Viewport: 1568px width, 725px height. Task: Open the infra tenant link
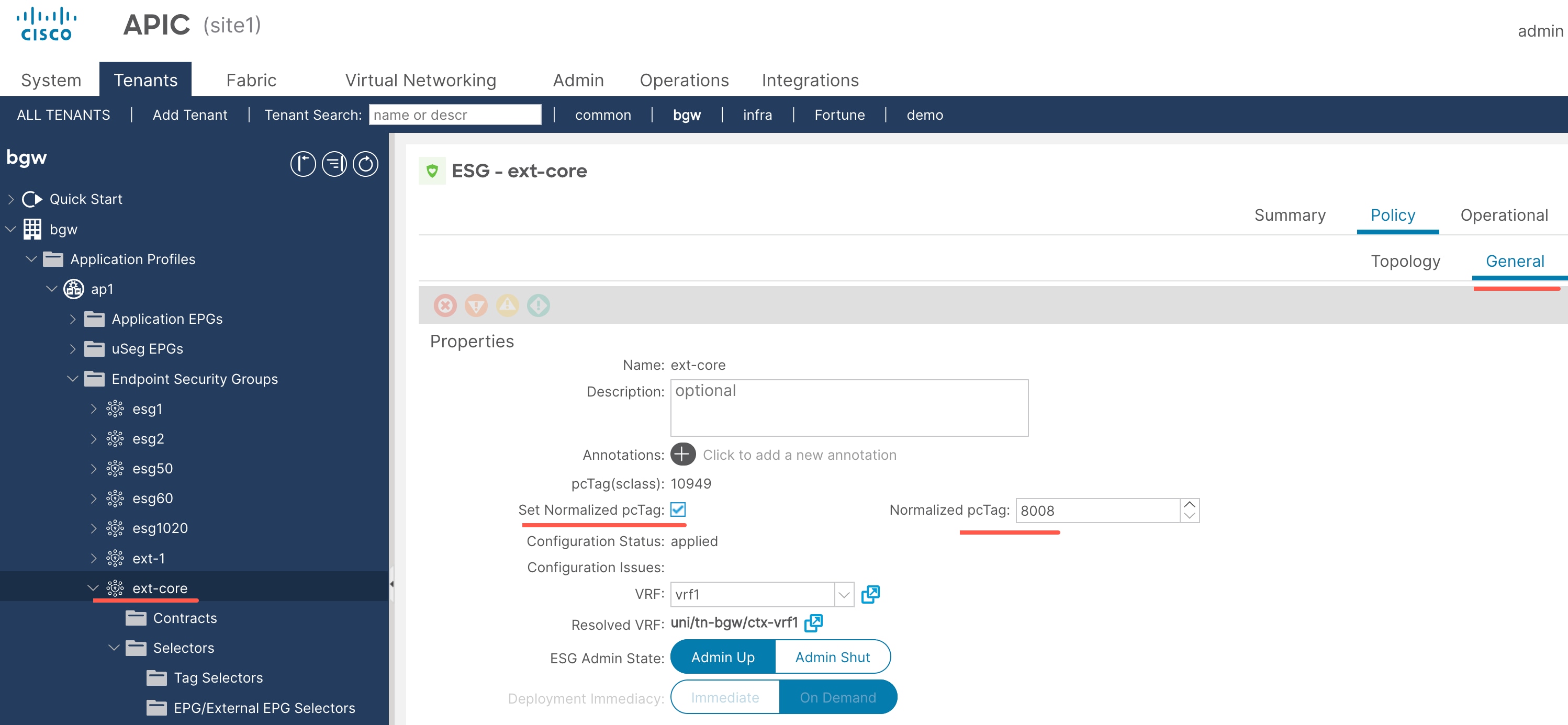[x=757, y=115]
